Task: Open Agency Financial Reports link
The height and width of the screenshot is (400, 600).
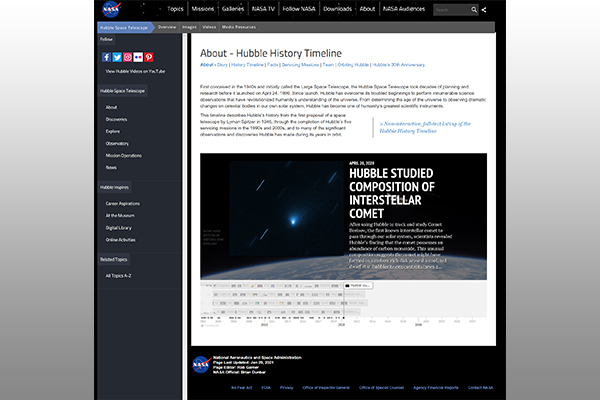Action: point(435,388)
